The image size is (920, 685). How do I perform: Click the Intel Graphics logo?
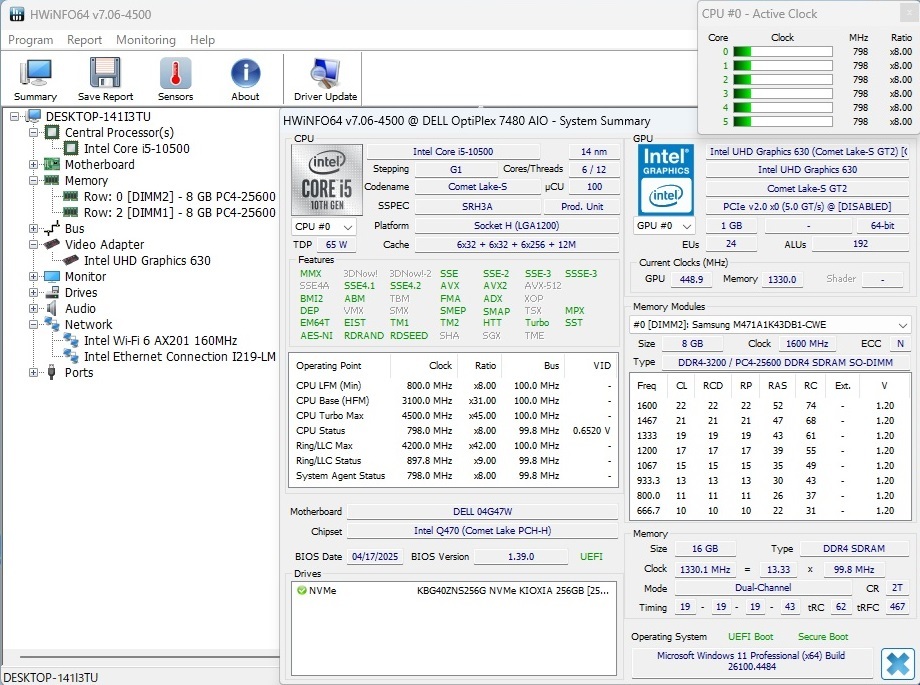tap(666, 180)
